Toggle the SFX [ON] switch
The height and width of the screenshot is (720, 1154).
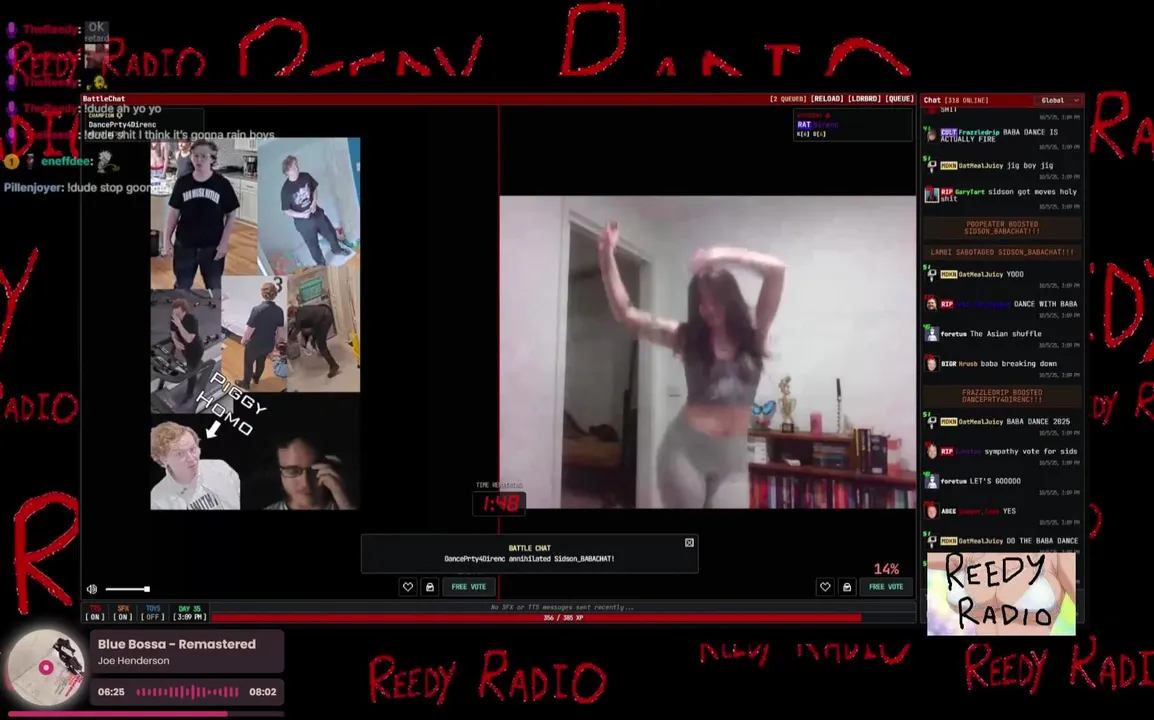123,613
